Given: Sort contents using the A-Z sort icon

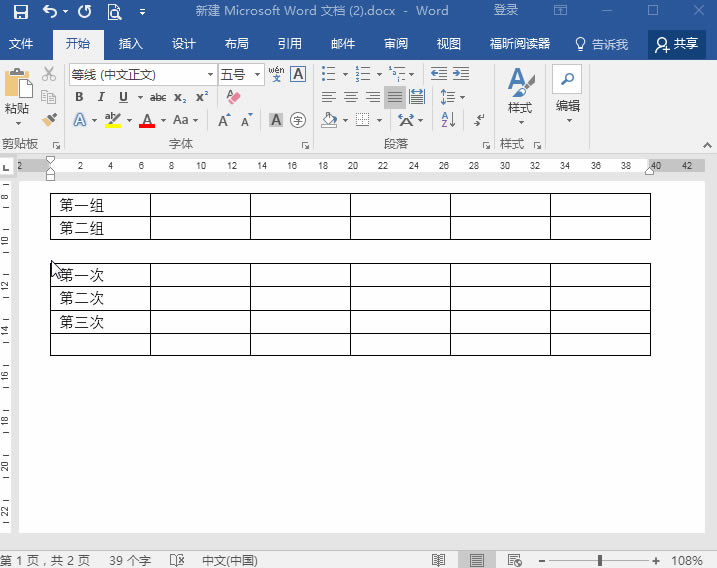Looking at the screenshot, I should tap(448, 120).
